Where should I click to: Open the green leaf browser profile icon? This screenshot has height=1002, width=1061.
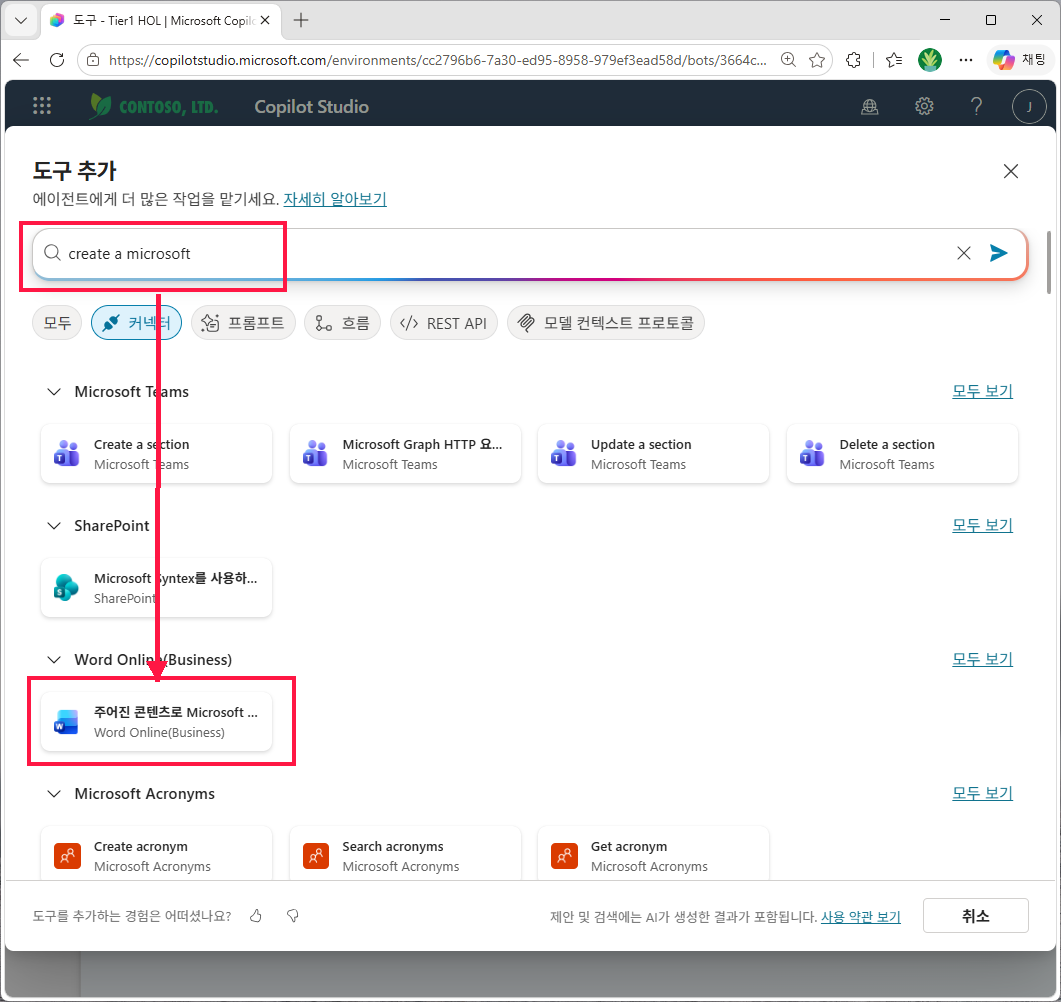(930, 60)
